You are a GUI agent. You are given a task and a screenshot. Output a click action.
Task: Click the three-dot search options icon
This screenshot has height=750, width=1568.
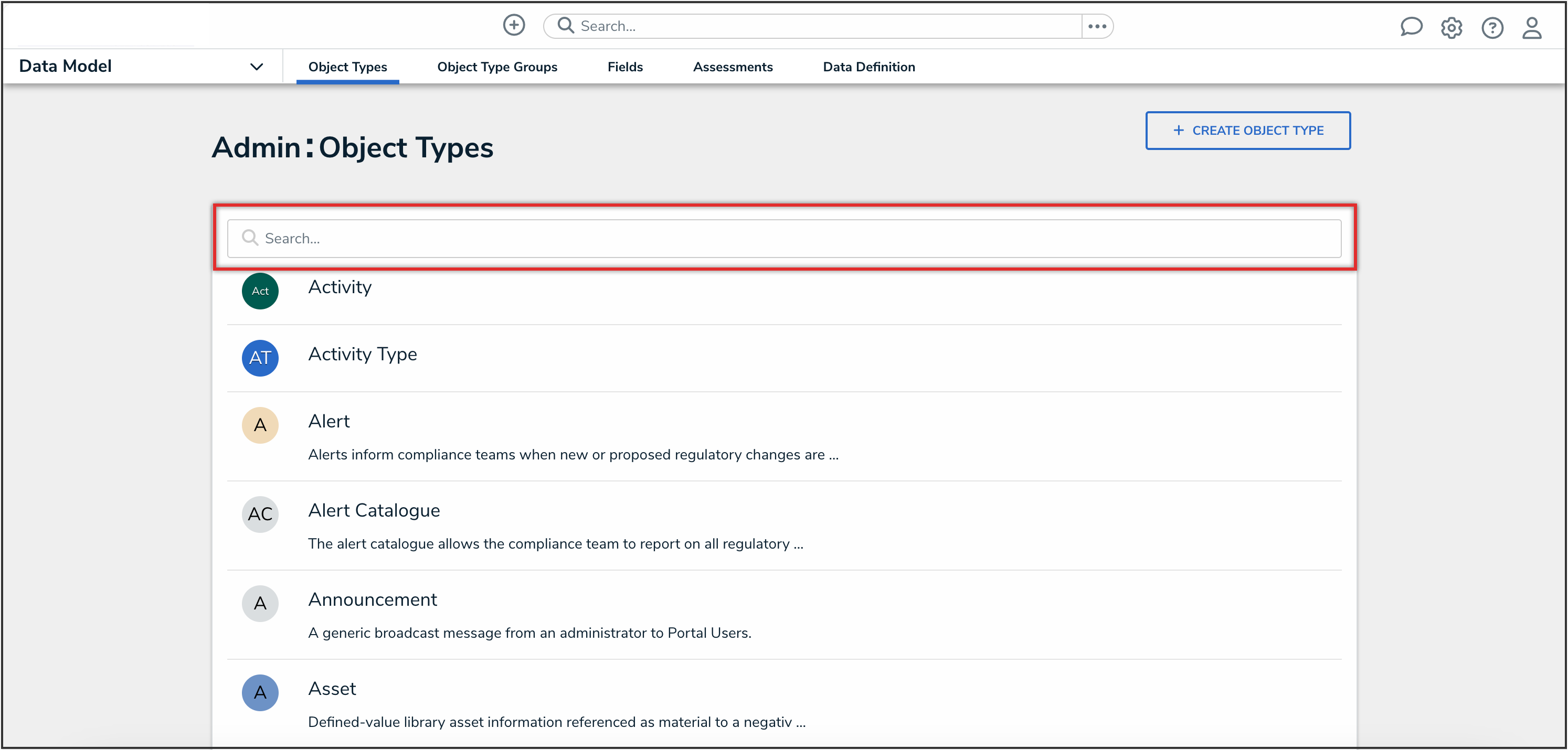coord(1097,26)
